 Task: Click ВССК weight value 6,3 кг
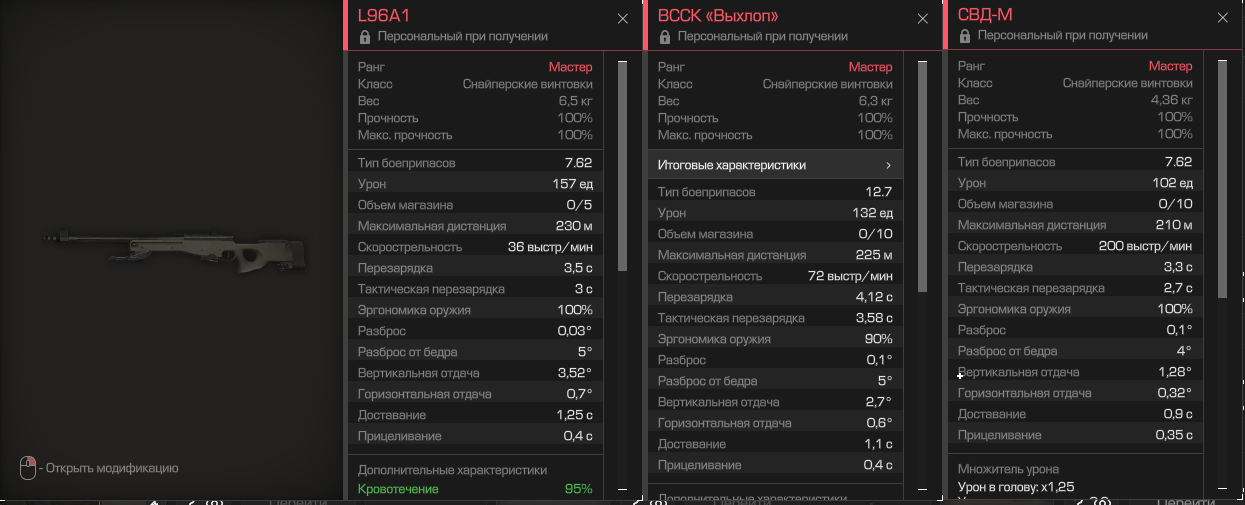point(875,101)
